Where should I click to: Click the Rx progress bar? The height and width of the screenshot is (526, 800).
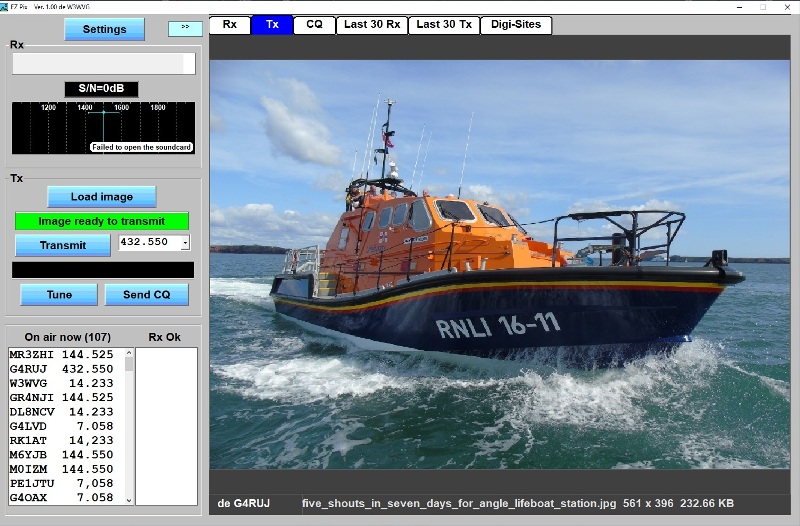point(104,64)
